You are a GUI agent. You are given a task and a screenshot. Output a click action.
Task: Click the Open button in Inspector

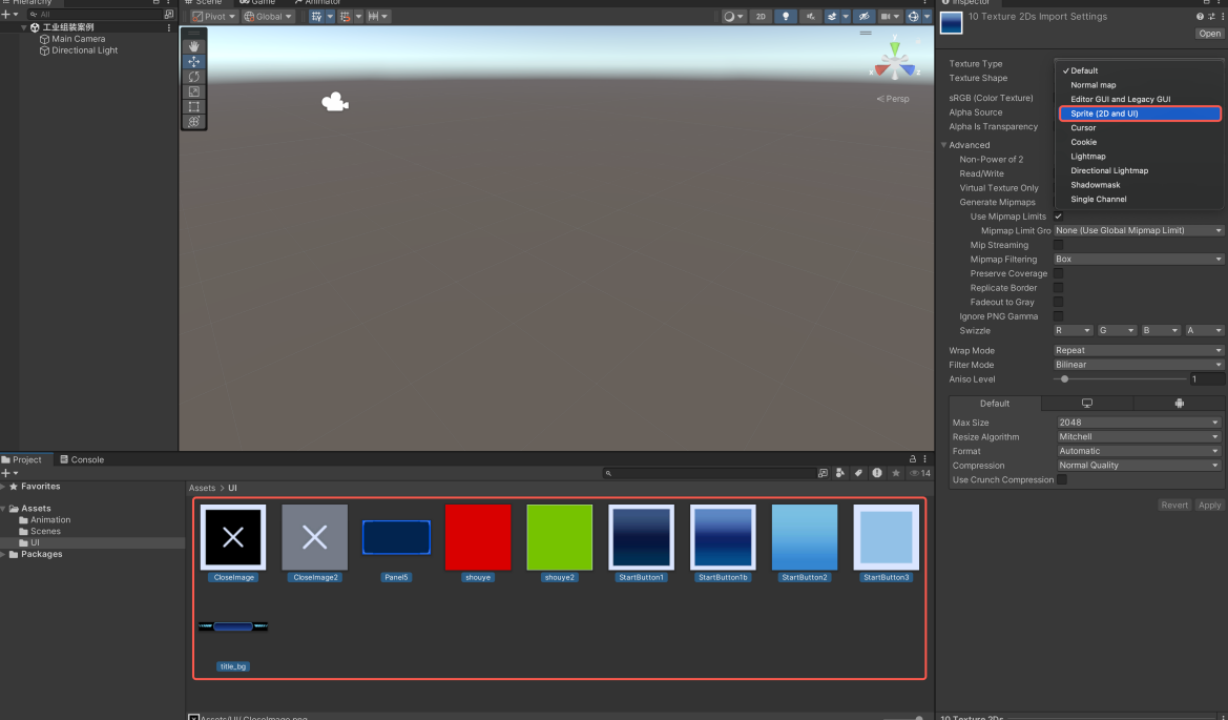(1210, 34)
